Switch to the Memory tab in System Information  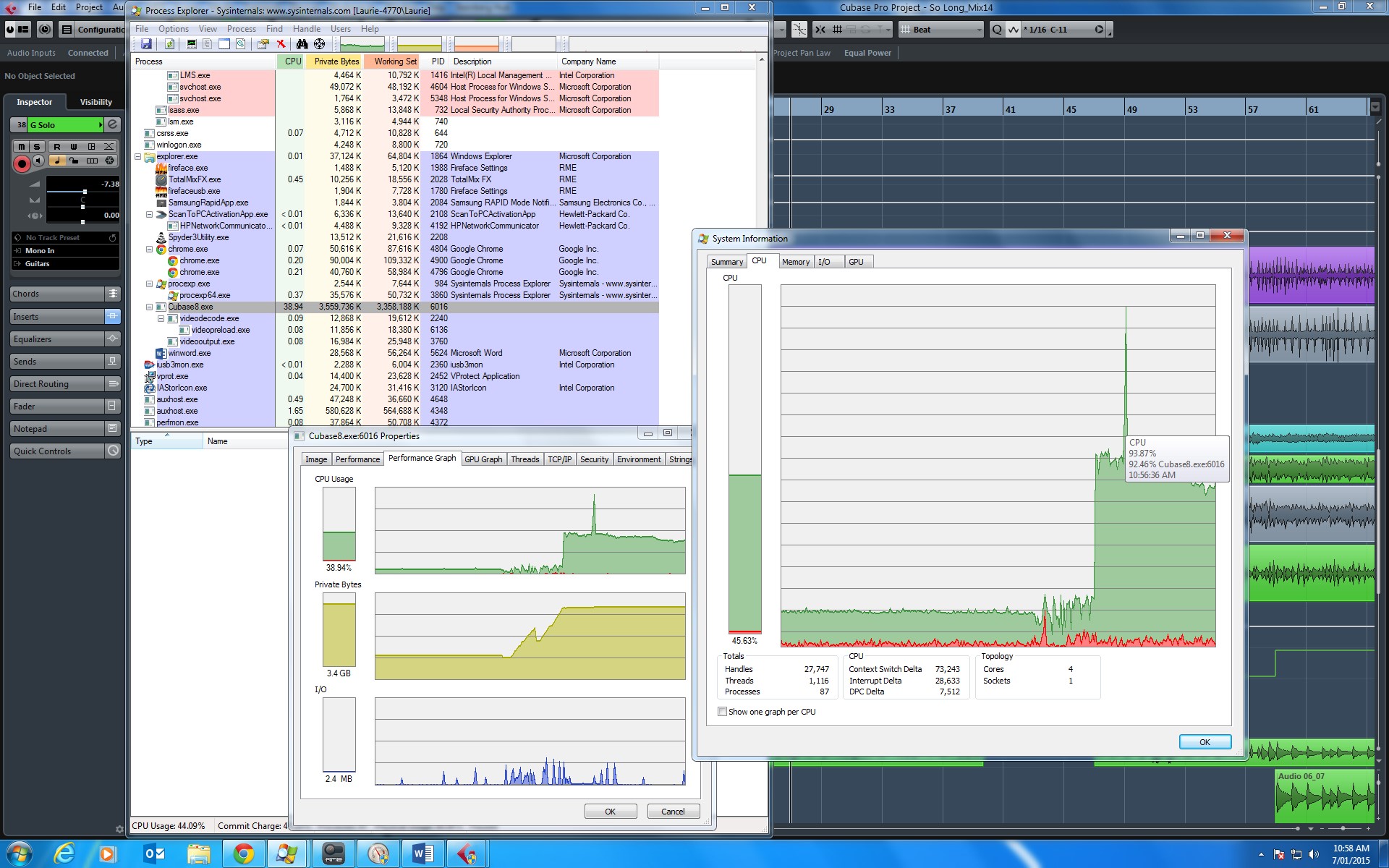(x=796, y=262)
